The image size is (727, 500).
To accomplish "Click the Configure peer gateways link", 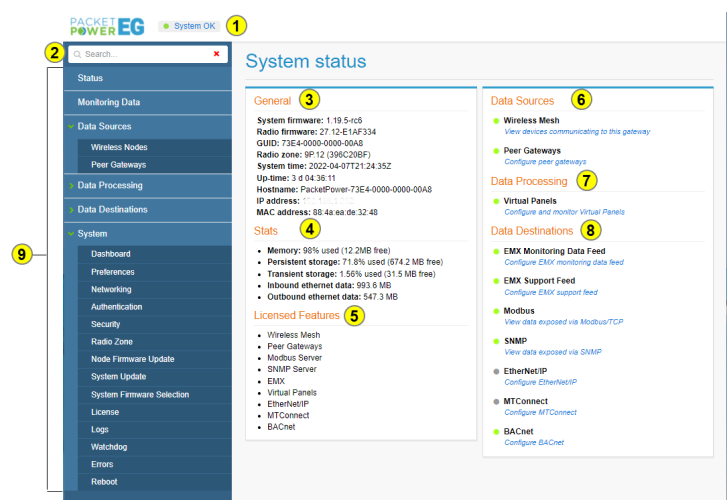I will pyautogui.click(x=545, y=162).
